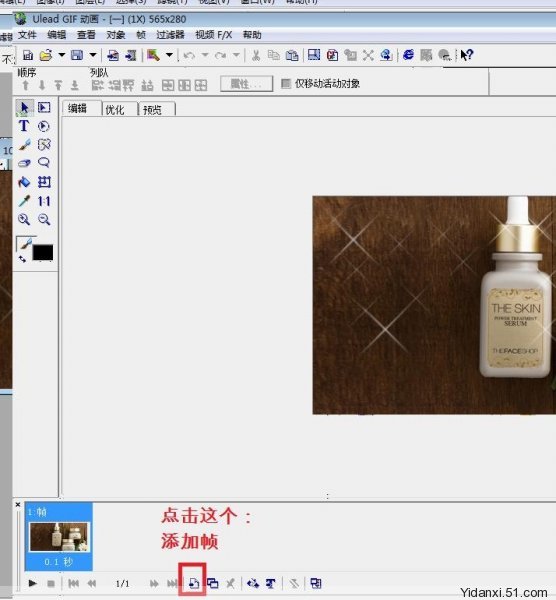Click the Duplicate frame button

tap(213, 584)
